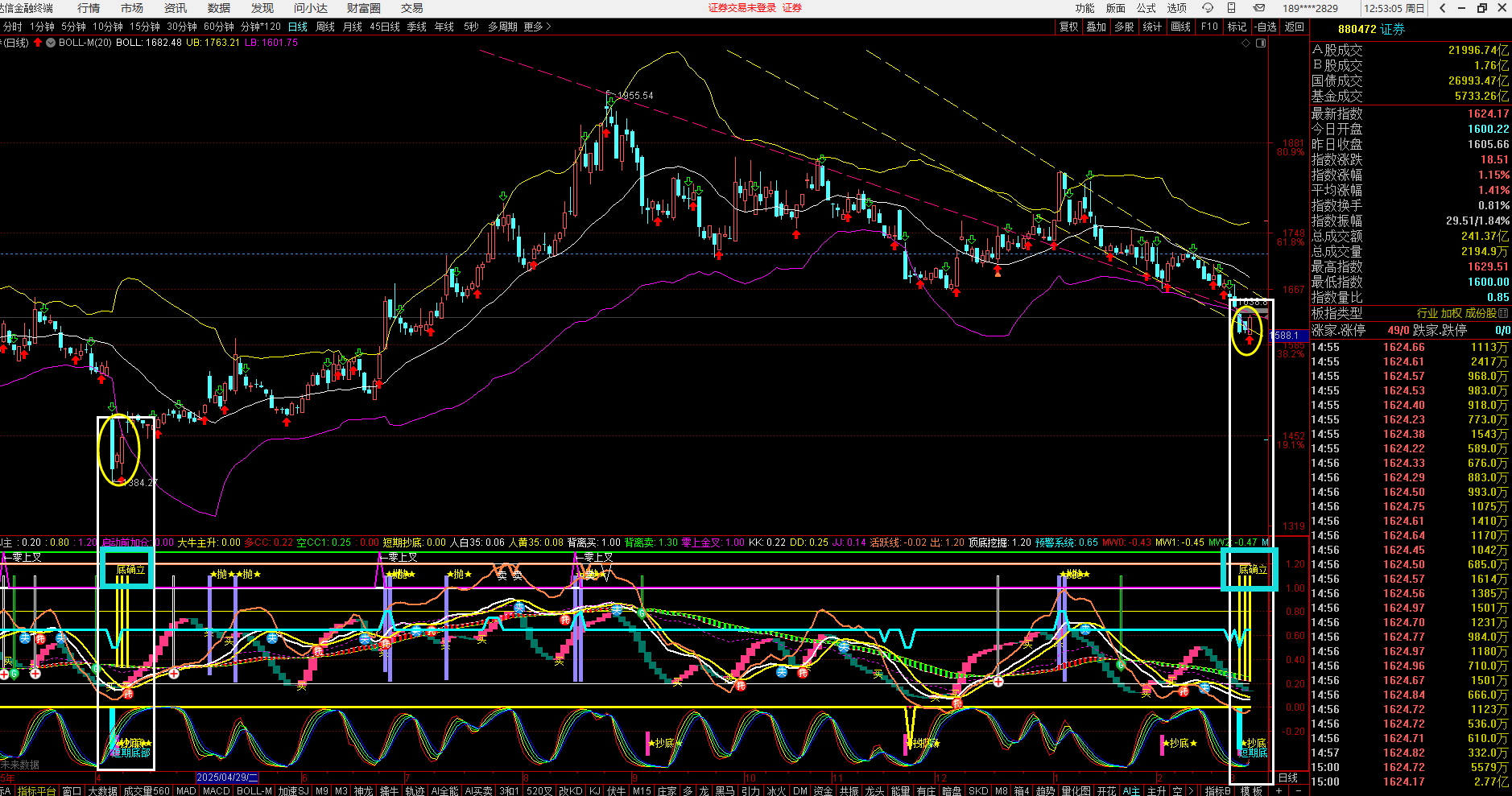
Task: Open the mail envelope message icon
Action: click(x=1258, y=8)
